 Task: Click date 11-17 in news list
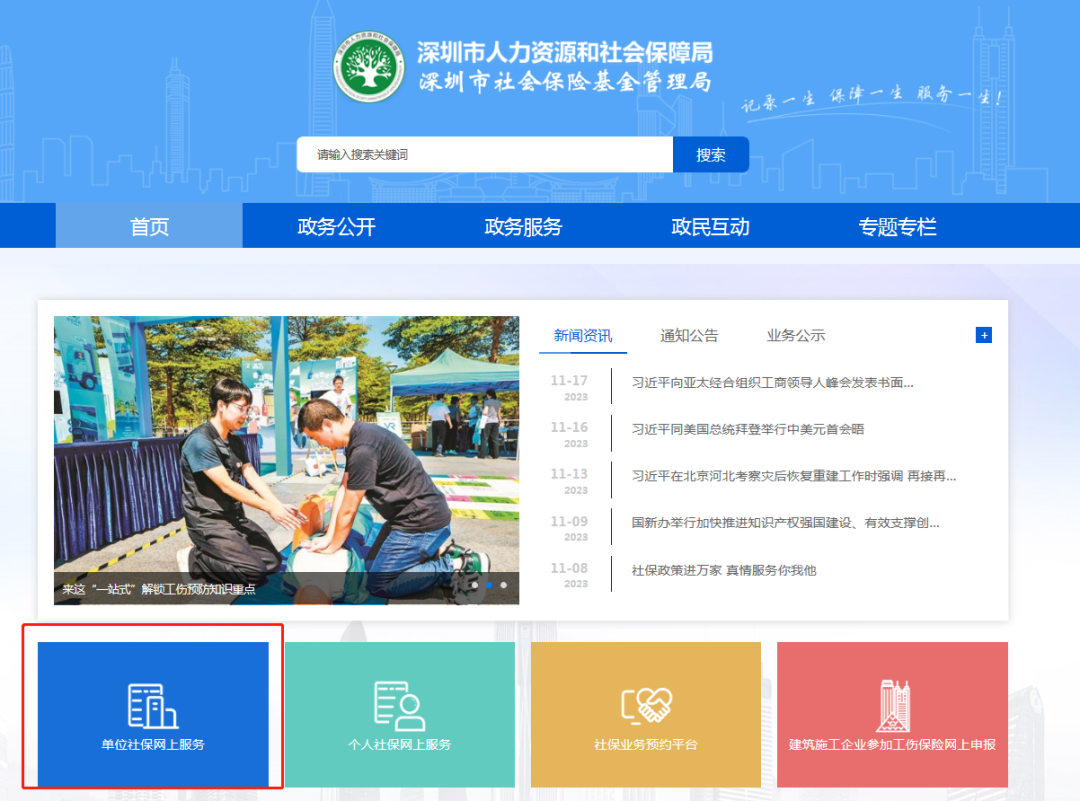569,381
